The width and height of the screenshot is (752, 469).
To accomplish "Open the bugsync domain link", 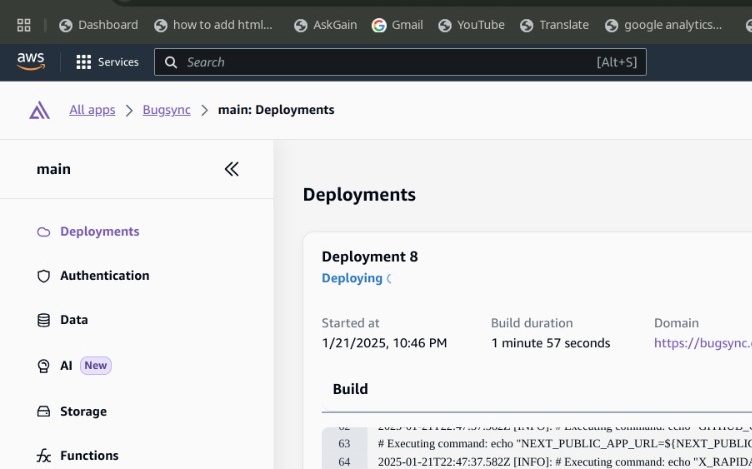I will tap(703, 343).
